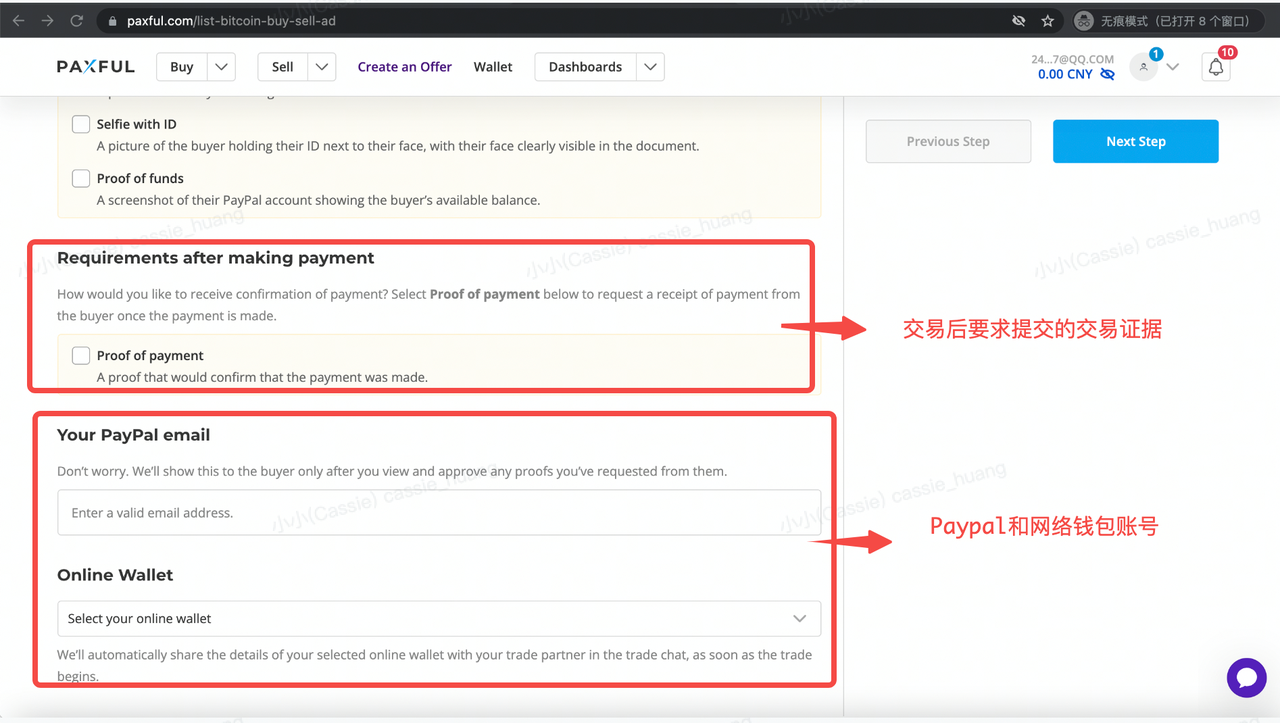Click the Online Wallet heading
The image size is (1280, 723).
pyautogui.click(x=115, y=575)
